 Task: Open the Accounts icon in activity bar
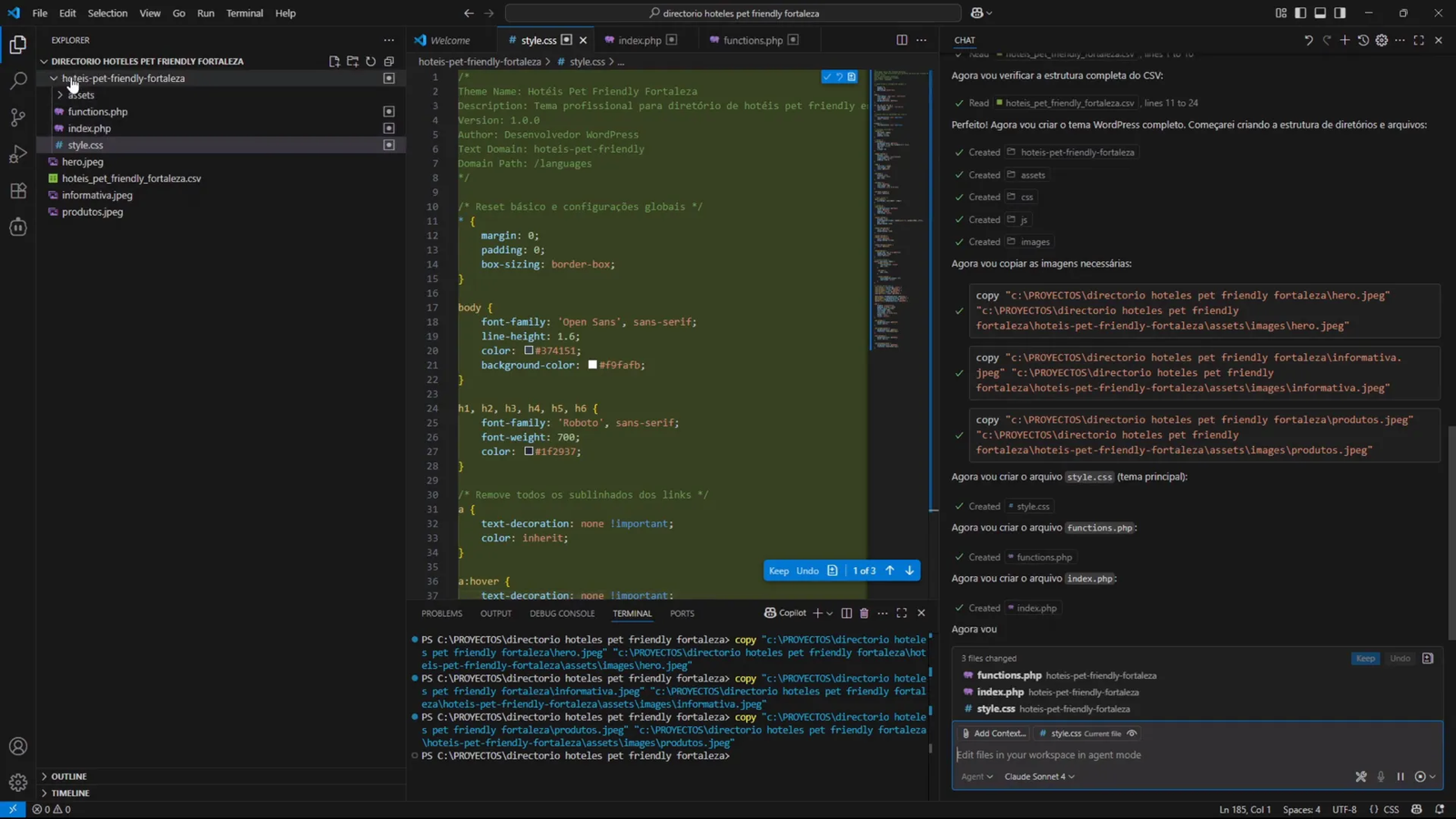tap(18, 746)
